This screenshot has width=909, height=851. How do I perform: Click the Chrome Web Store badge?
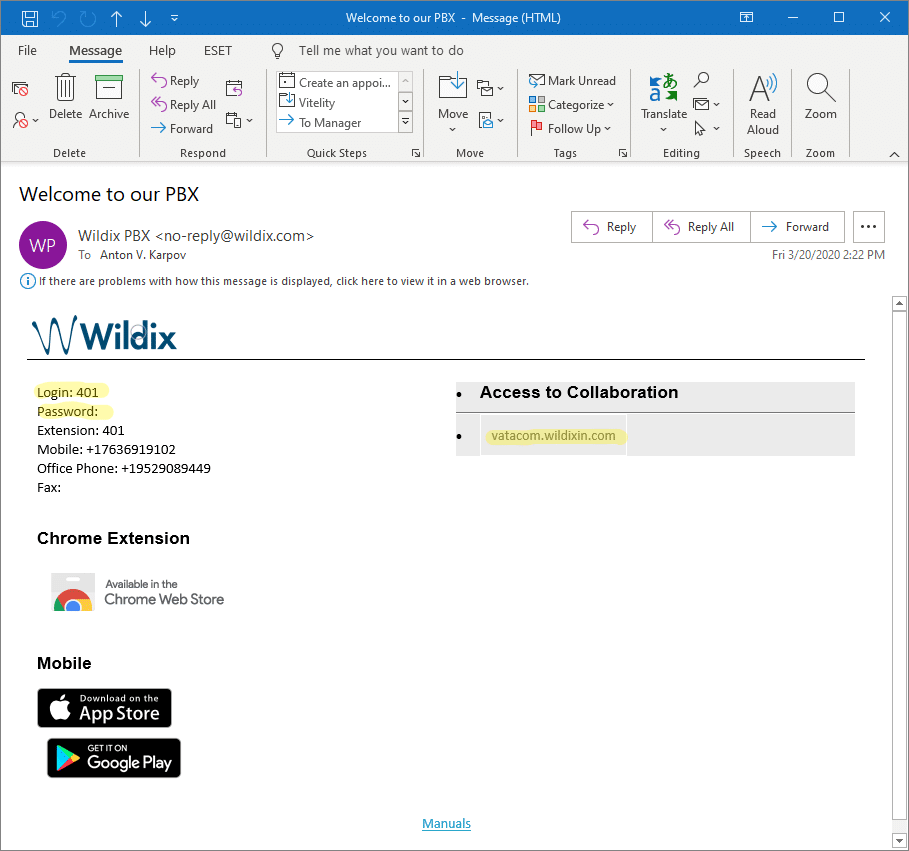[x=138, y=592]
